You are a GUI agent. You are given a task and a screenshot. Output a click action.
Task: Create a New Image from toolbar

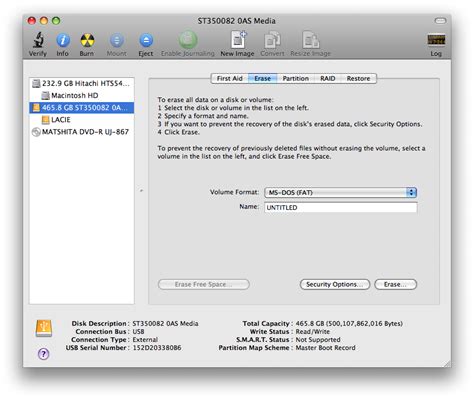238,40
